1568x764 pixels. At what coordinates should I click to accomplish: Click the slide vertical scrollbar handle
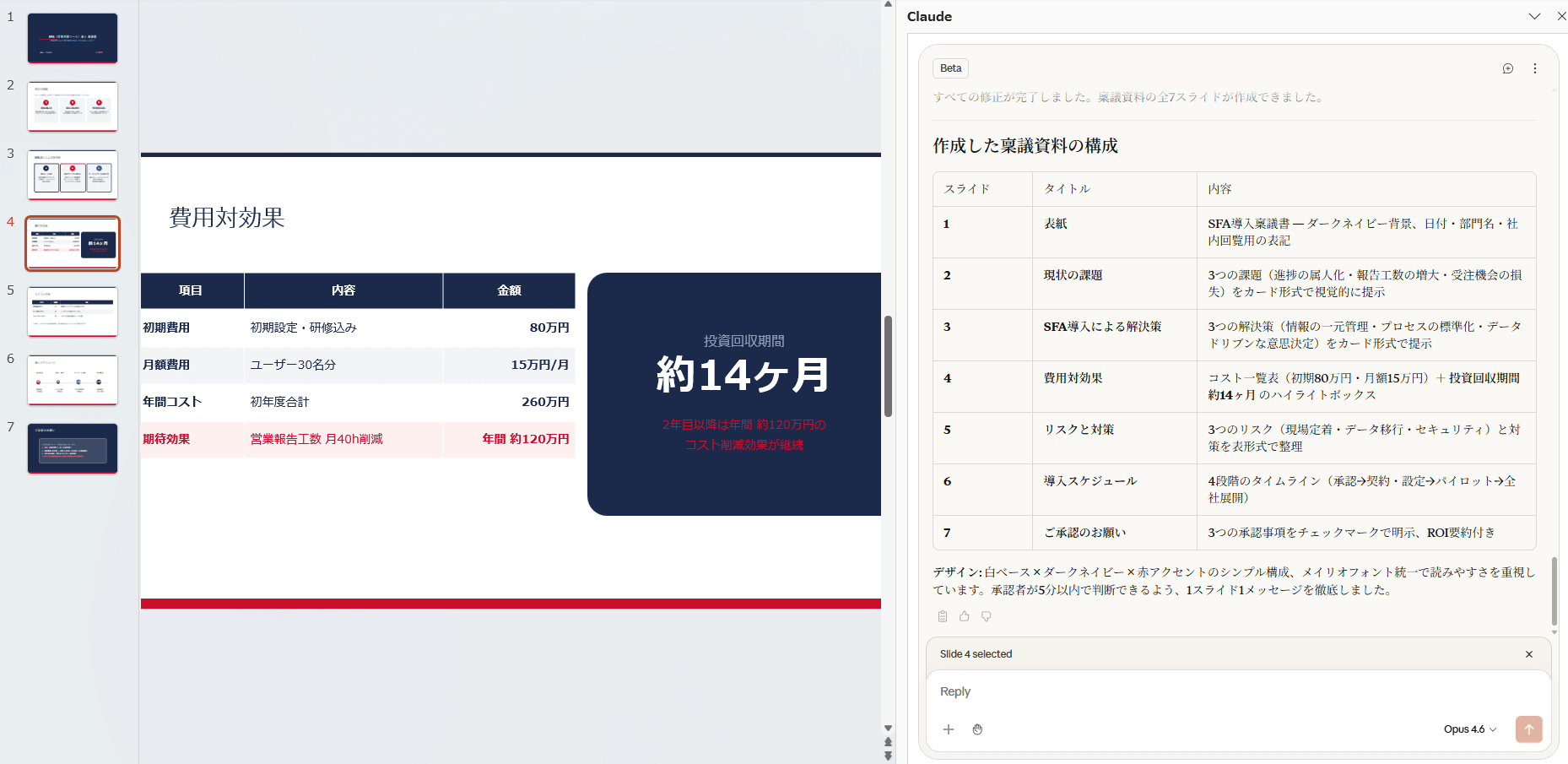(888, 366)
